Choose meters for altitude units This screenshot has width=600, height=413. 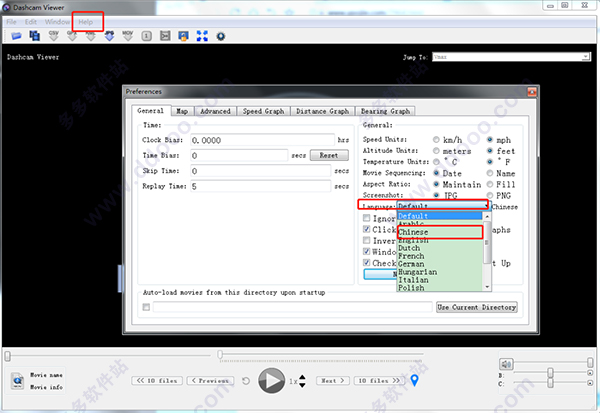[436, 151]
